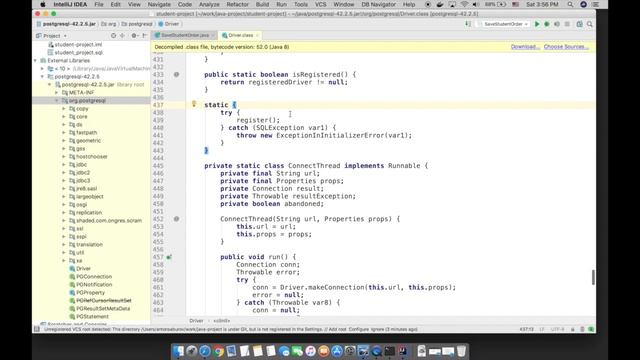Run the SaveStudentOrder configuration
This screenshot has width=640, height=360.
coord(537,24)
